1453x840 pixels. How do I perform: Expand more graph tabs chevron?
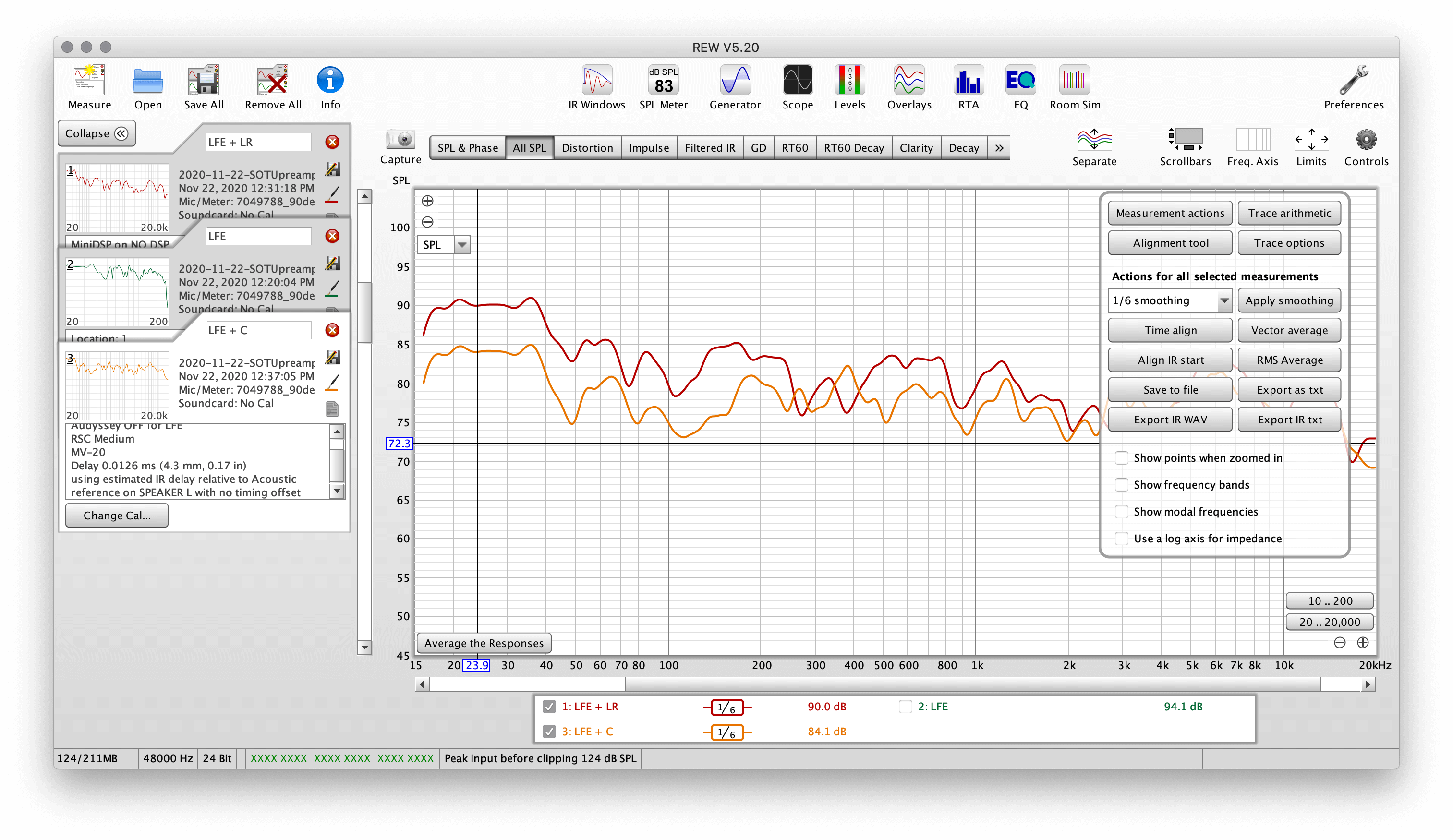click(999, 147)
